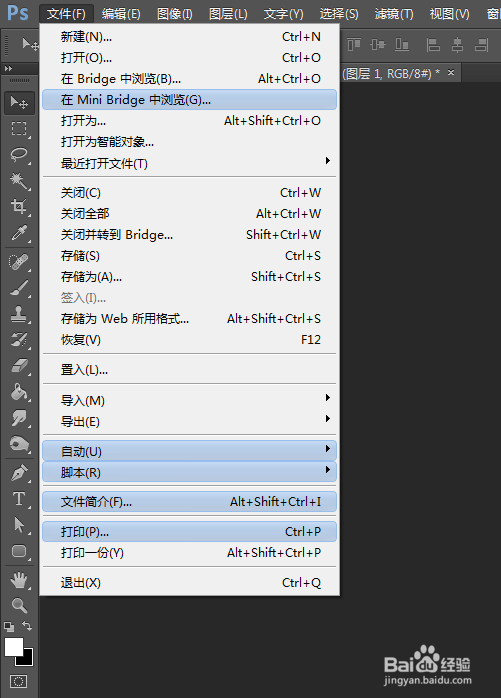Click the Photoshop Ps logo

18,13
